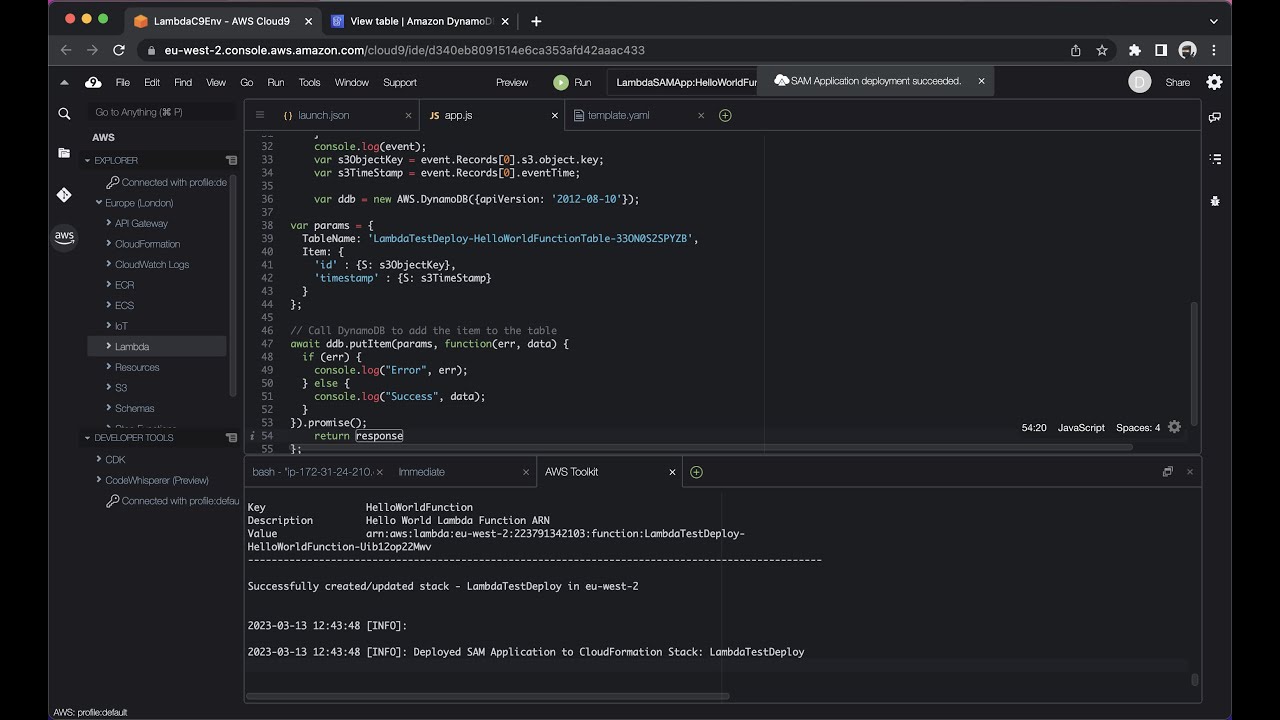Open Cloud9 preferences gear

1214,82
